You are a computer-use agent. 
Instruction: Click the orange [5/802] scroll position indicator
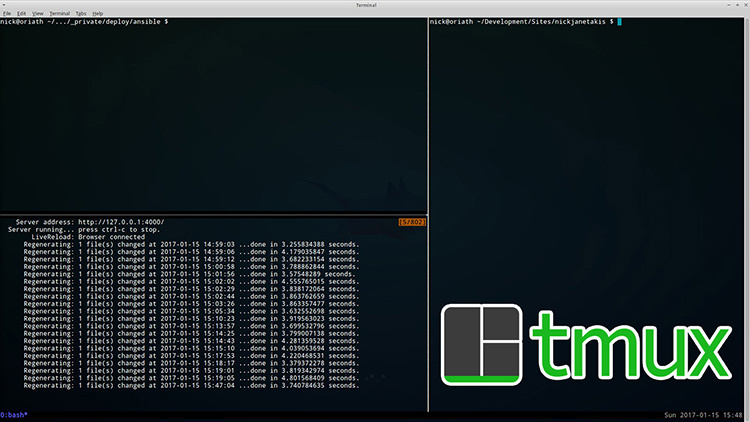[412, 222]
